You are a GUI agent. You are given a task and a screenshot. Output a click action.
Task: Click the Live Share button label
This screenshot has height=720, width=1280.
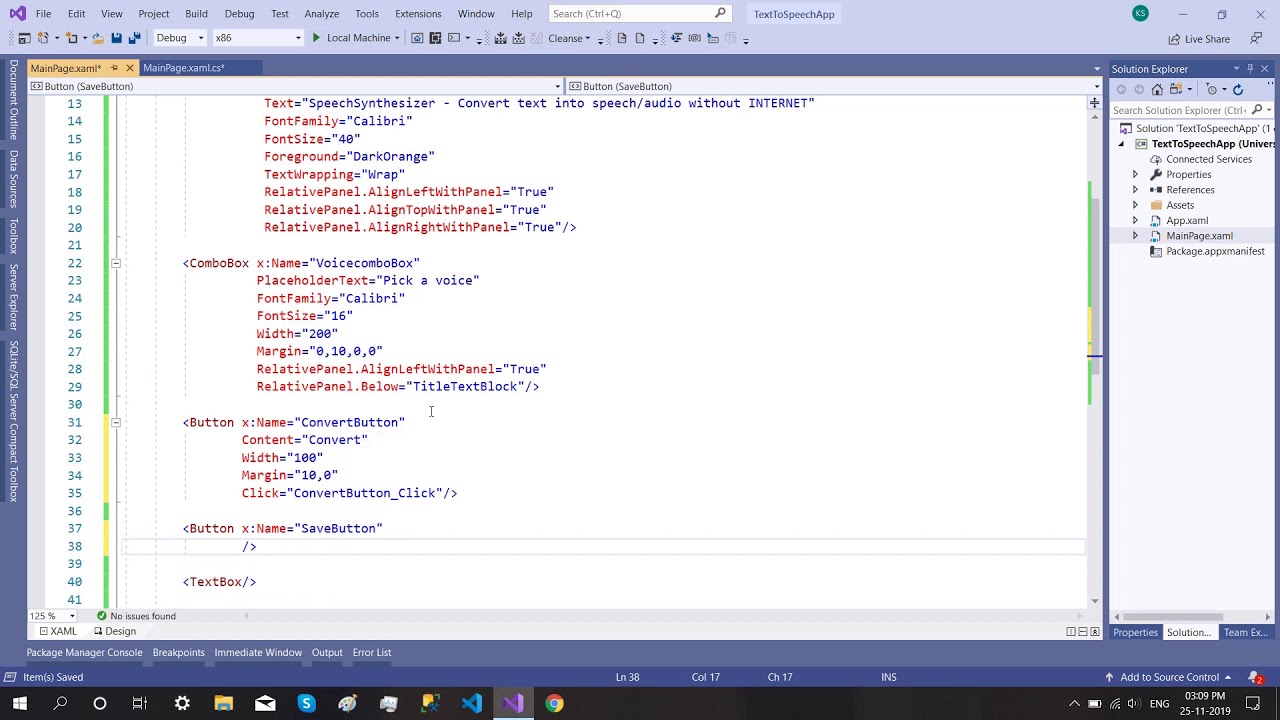pyautogui.click(x=1207, y=39)
